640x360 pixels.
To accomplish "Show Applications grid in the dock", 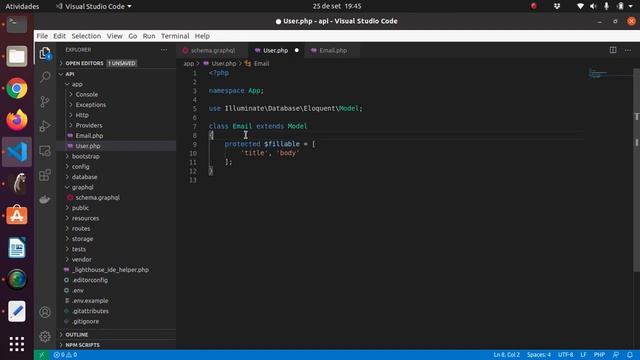I will pyautogui.click(x=17, y=344).
